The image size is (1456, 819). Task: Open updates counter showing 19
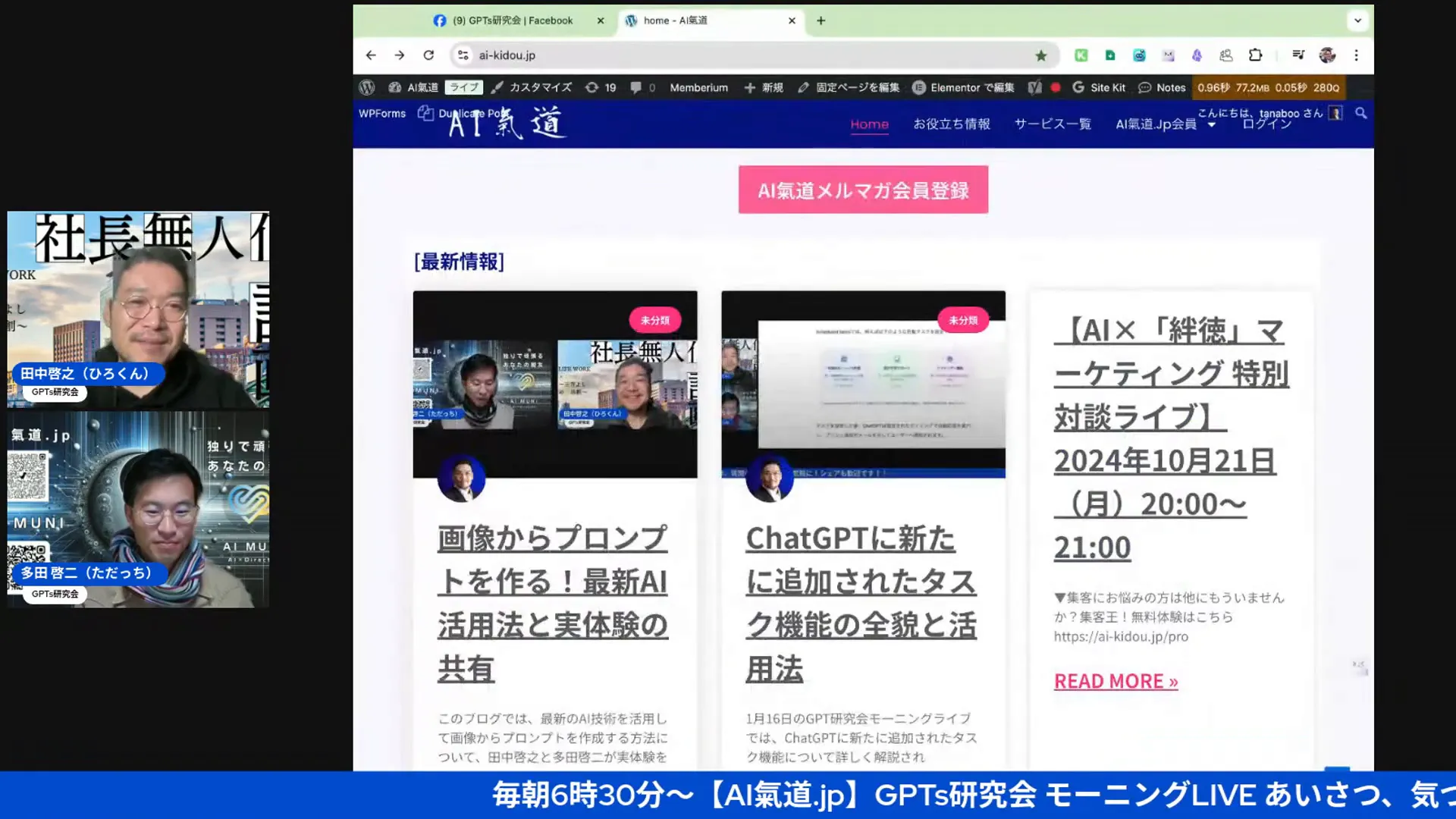coord(601,87)
